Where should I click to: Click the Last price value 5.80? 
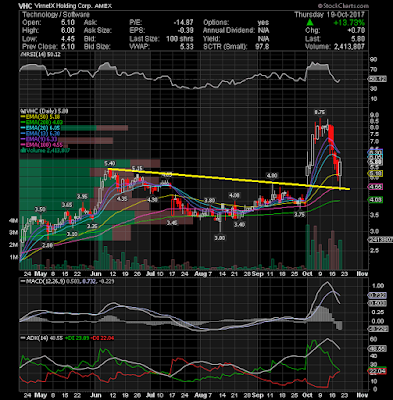[x=358, y=39]
